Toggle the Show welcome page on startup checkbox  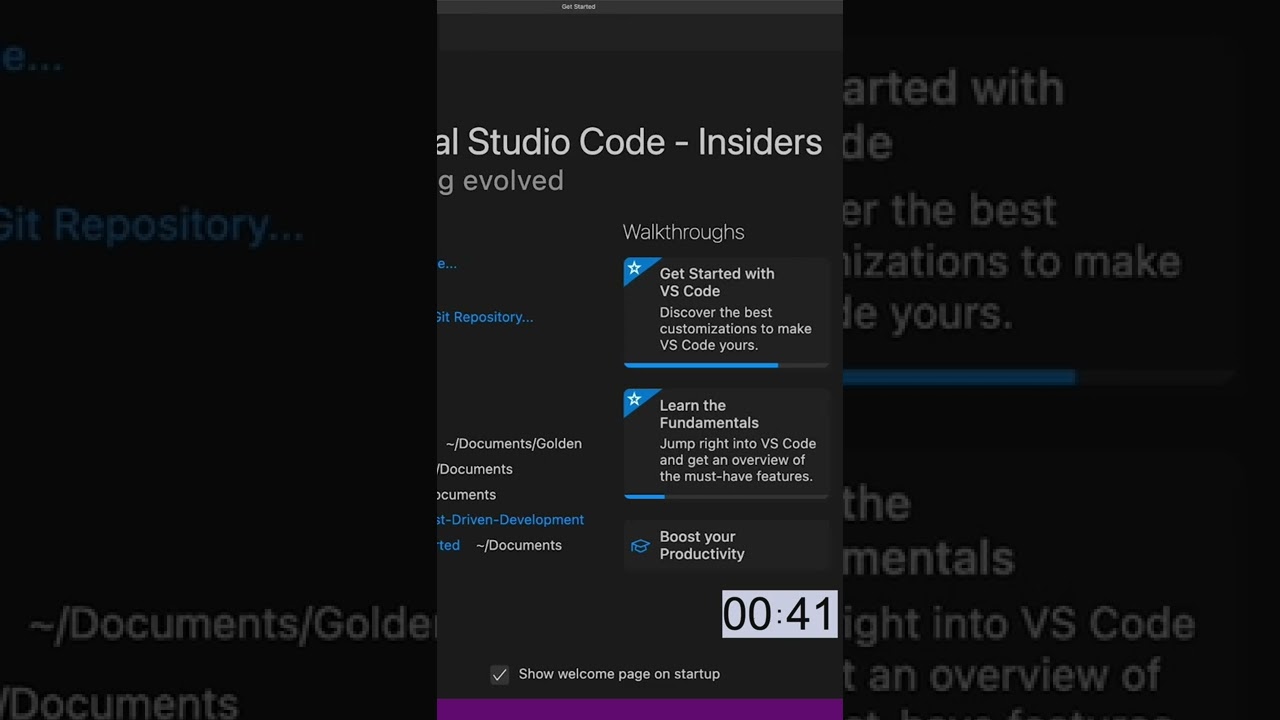pyautogui.click(x=499, y=674)
